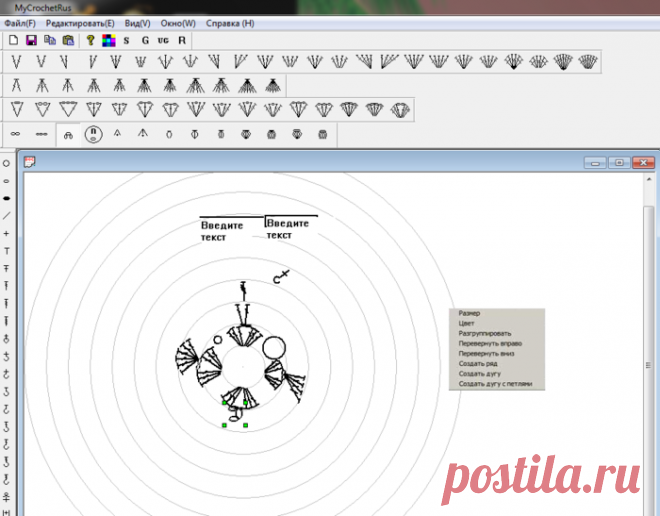
Task: Click the document icon in child window title
Action: click(x=29, y=162)
